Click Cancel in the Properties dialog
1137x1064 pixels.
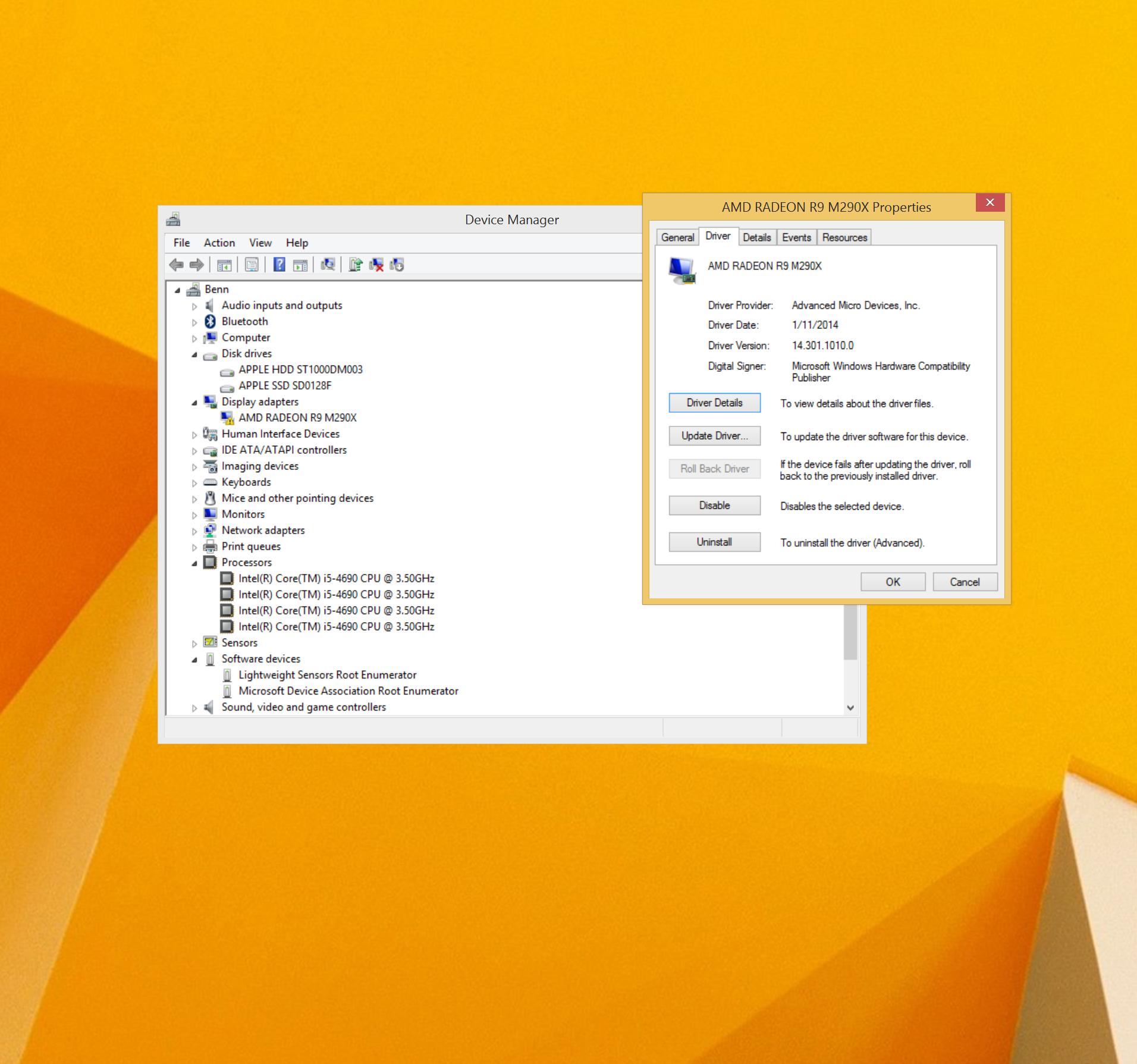[x=965, y=582]
